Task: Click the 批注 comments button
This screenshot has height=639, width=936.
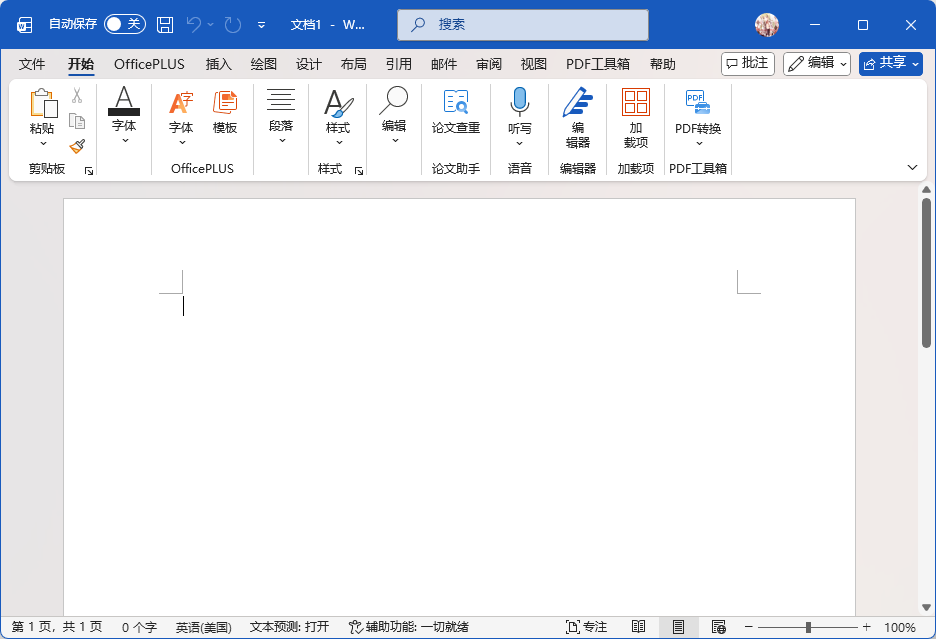Action: (x=747, y=63)
